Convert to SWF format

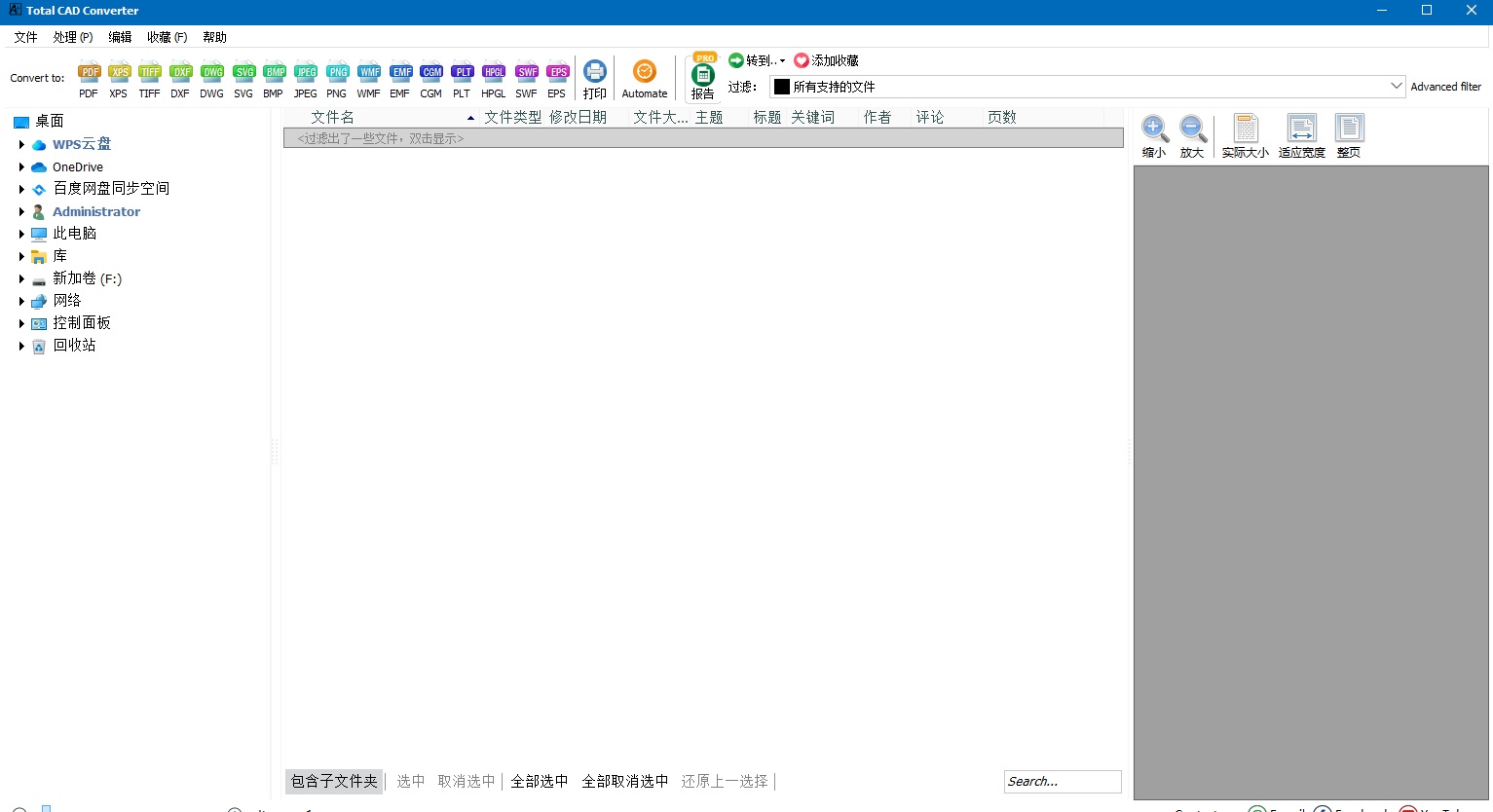click(526, 80)
